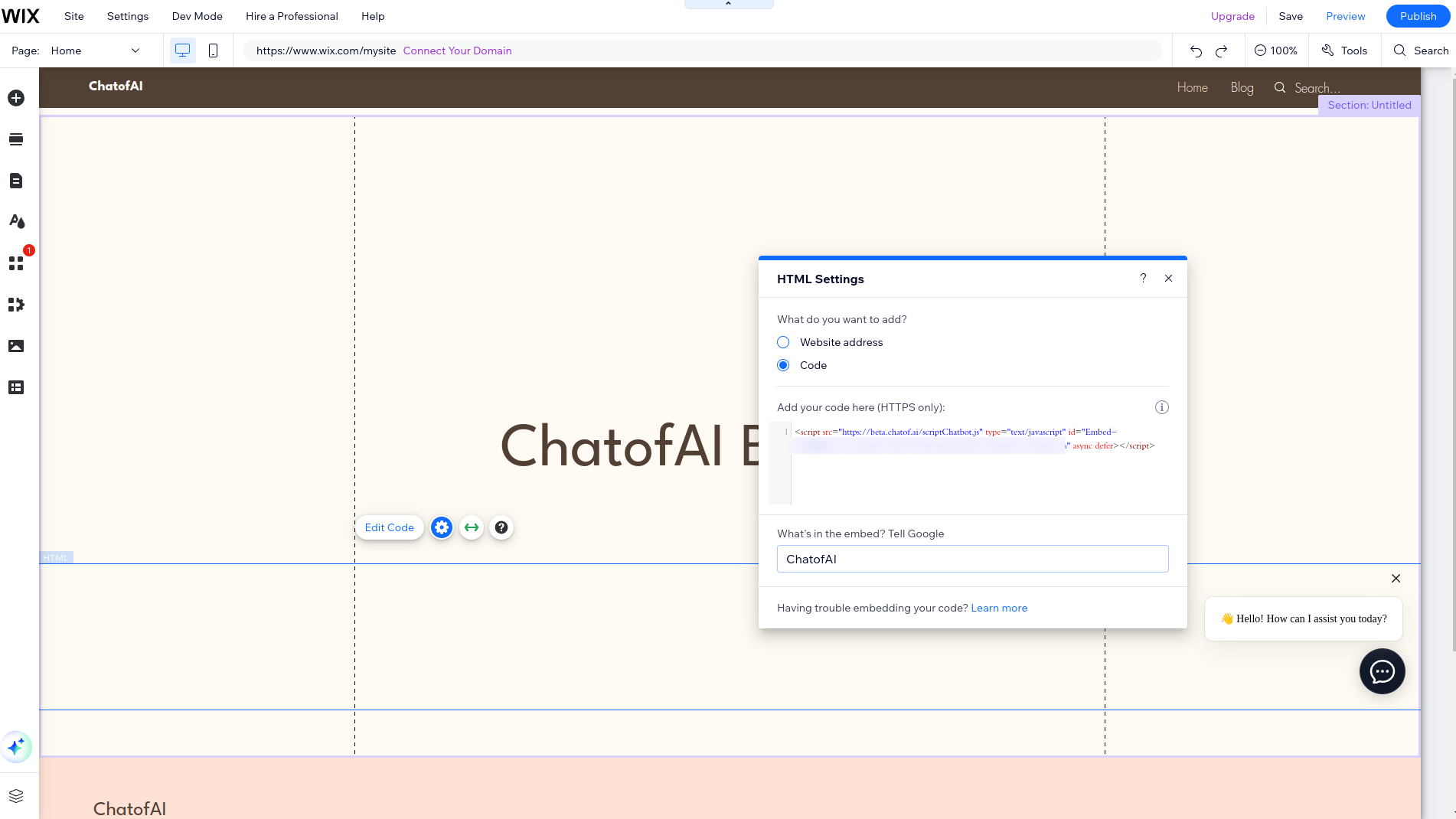Open HTML Settings help question mark
Screen dimensions: 1456x819
coord(1143,278)
